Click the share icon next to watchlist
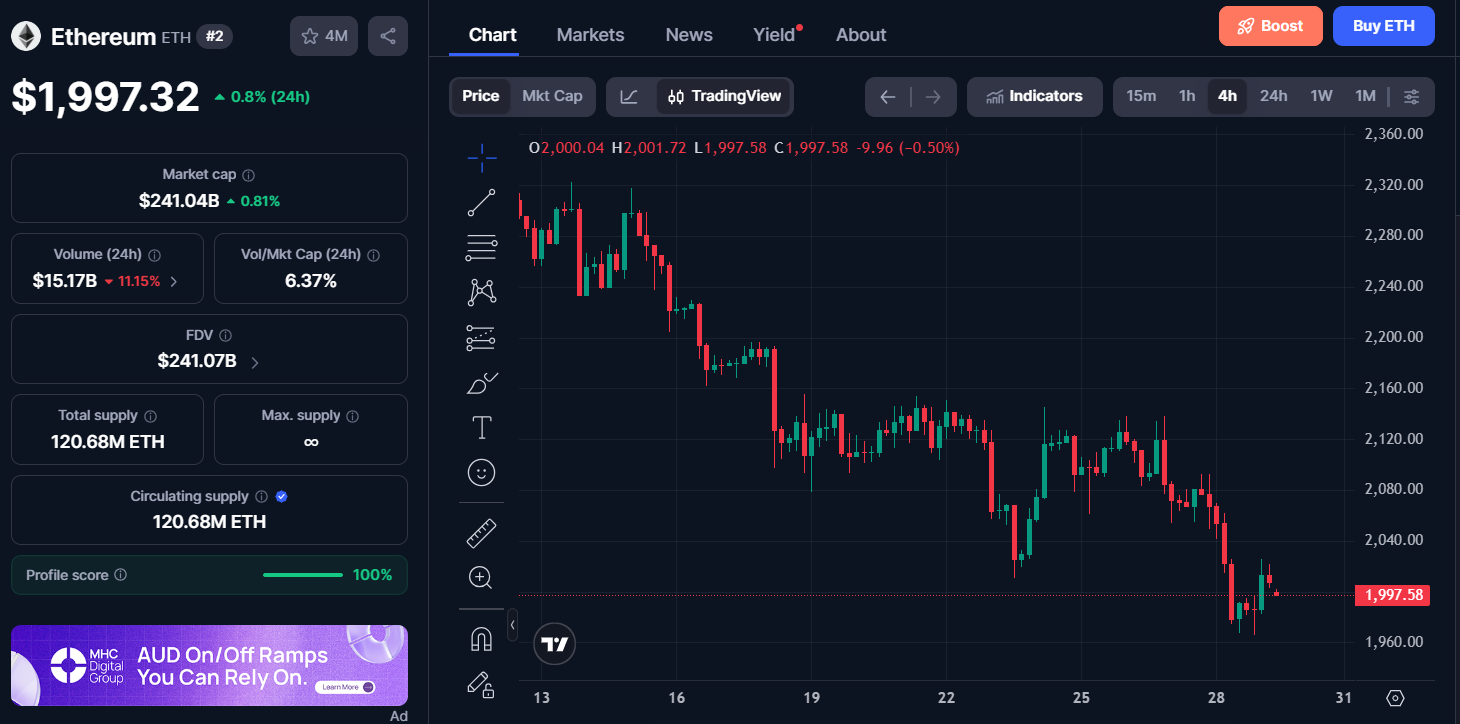Viewport: 1460px width, 724px height. 388,36
